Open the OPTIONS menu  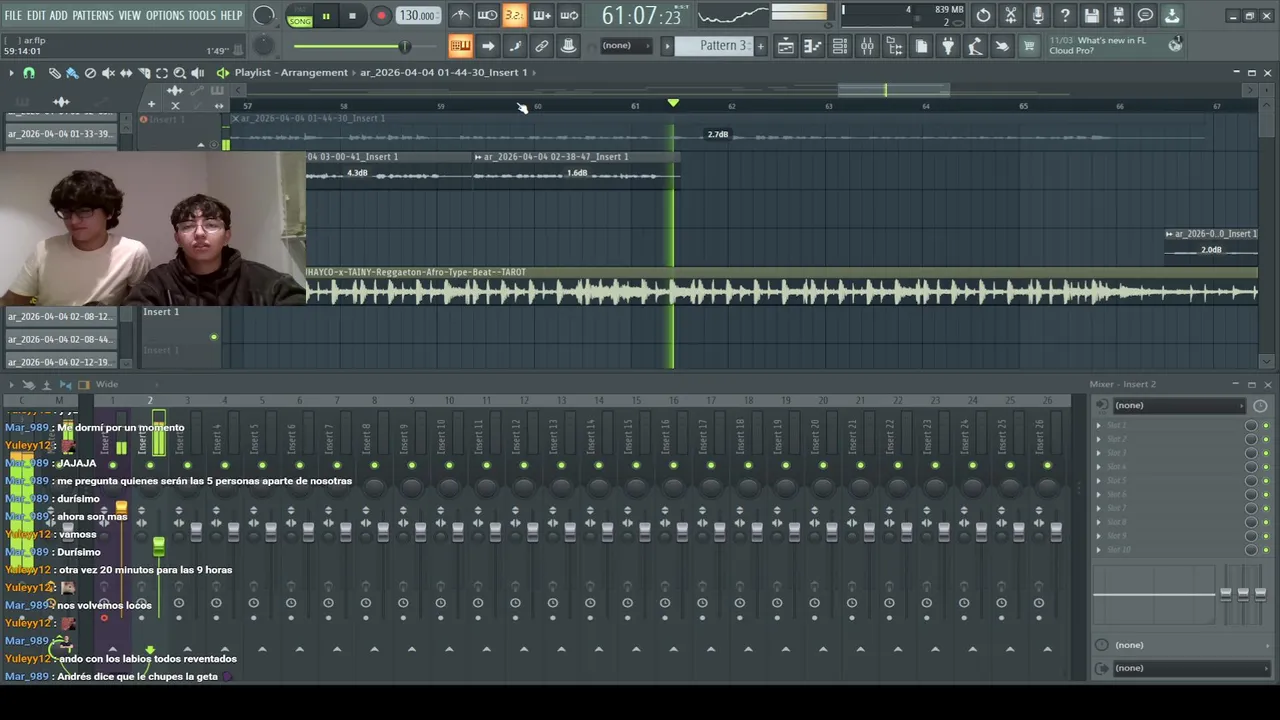pyautogui.click(x=165, y=15)
